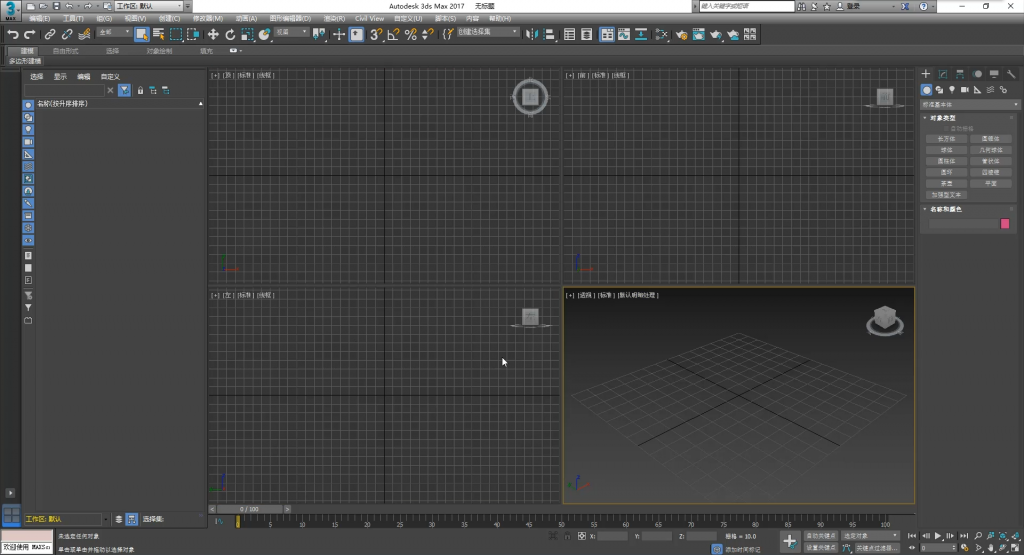Click the 圆锥体 (Cone) primitive button
Image resolution: width=1024 pixels, height=555 pixels.
[x=991, y=139]
